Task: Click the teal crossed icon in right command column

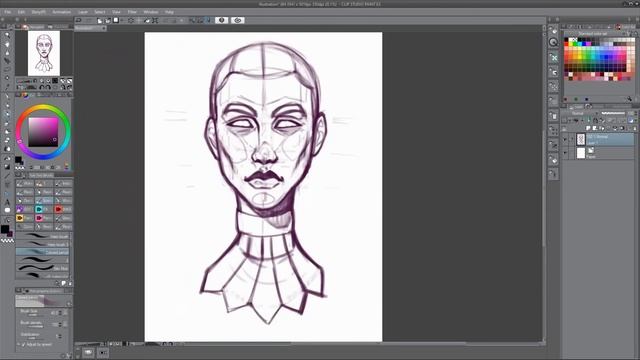Action: [553, 58]
